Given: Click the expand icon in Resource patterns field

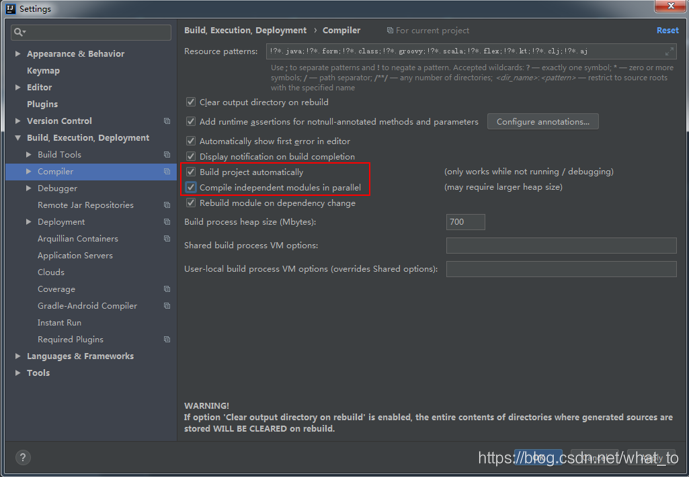Looking at the screenshot, I should click(669, 51).
